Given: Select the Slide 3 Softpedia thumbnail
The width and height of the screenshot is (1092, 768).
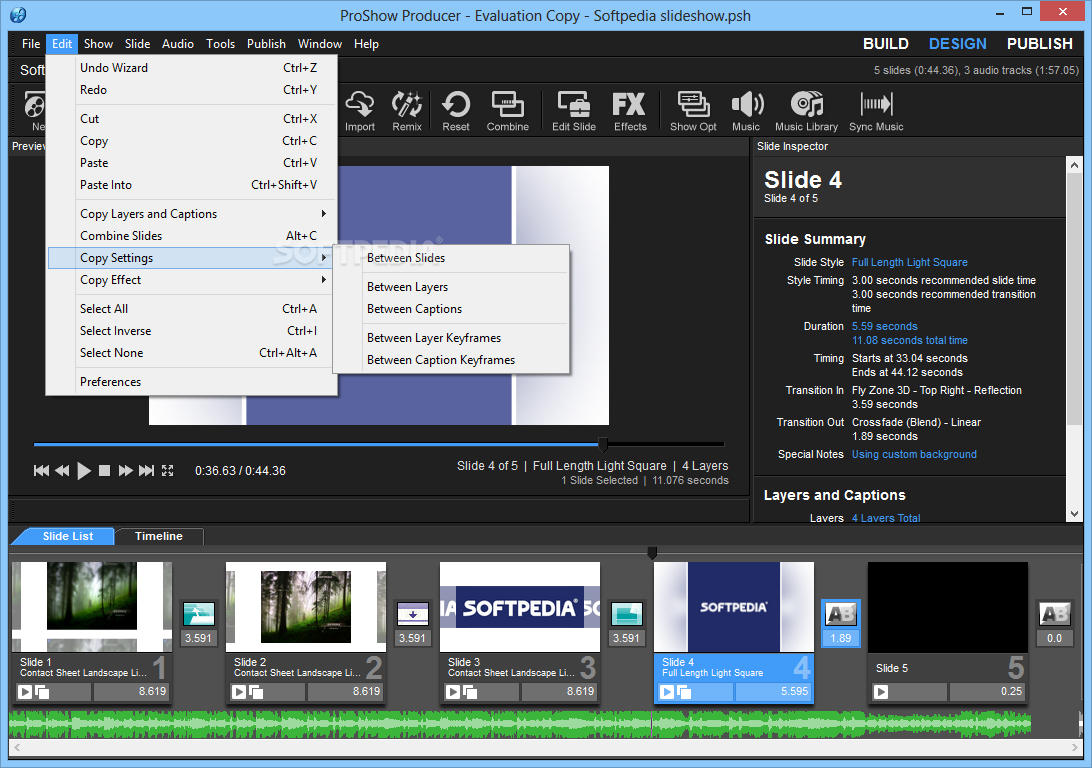Looking at the screenshot, I should tap(520, 607).
